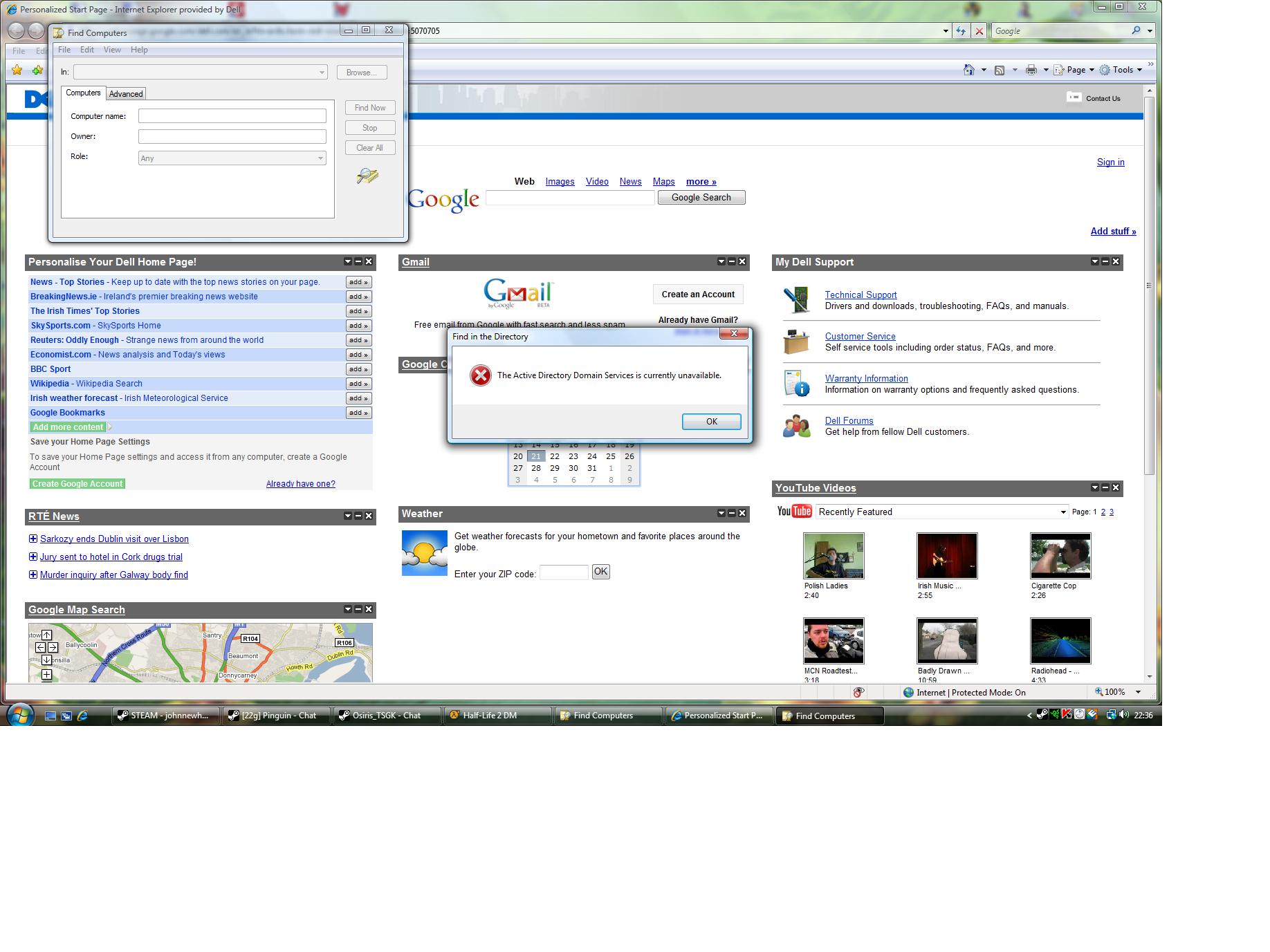Click the Refresh button beside address bar
The width and height of the screenshot is (1270, 952).
pos(961,31)
